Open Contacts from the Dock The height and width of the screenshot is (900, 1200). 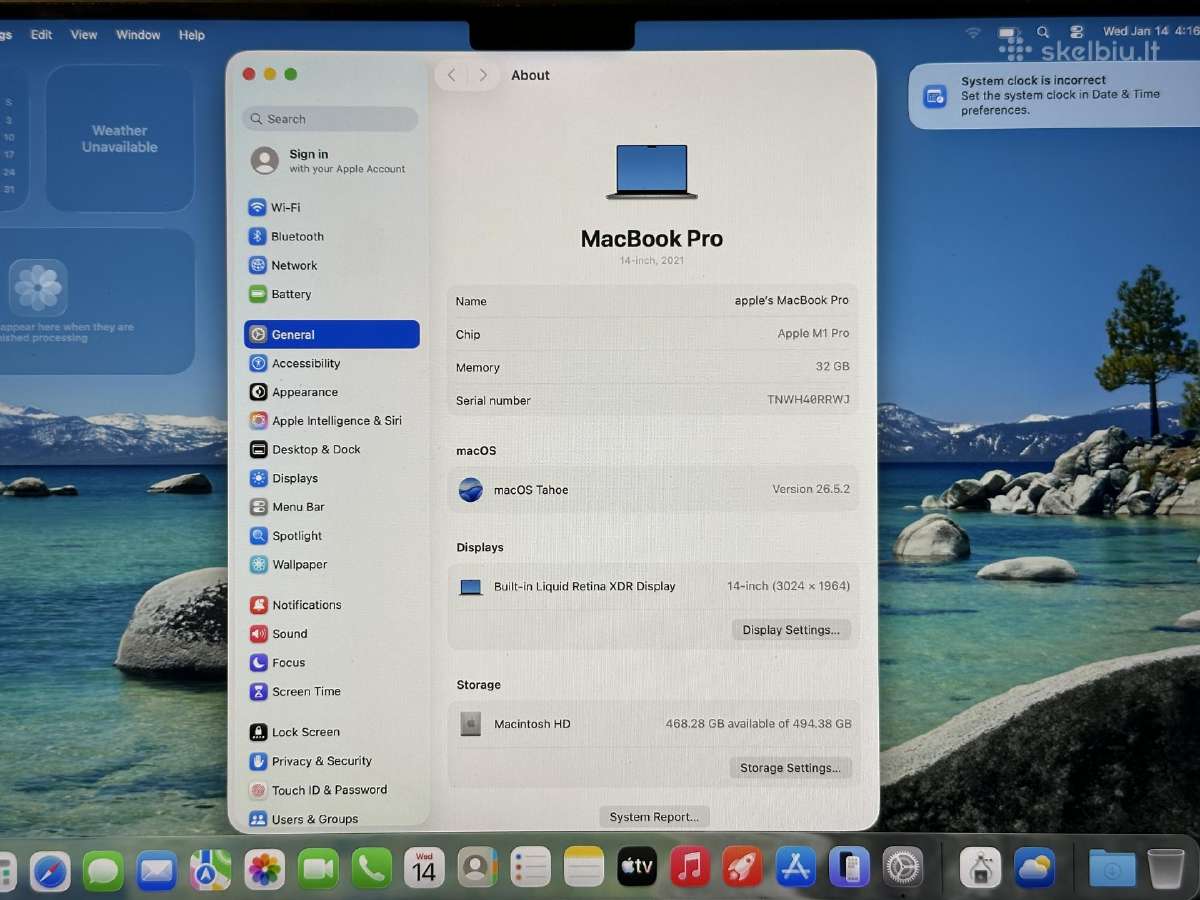click(x=478, y=867)
